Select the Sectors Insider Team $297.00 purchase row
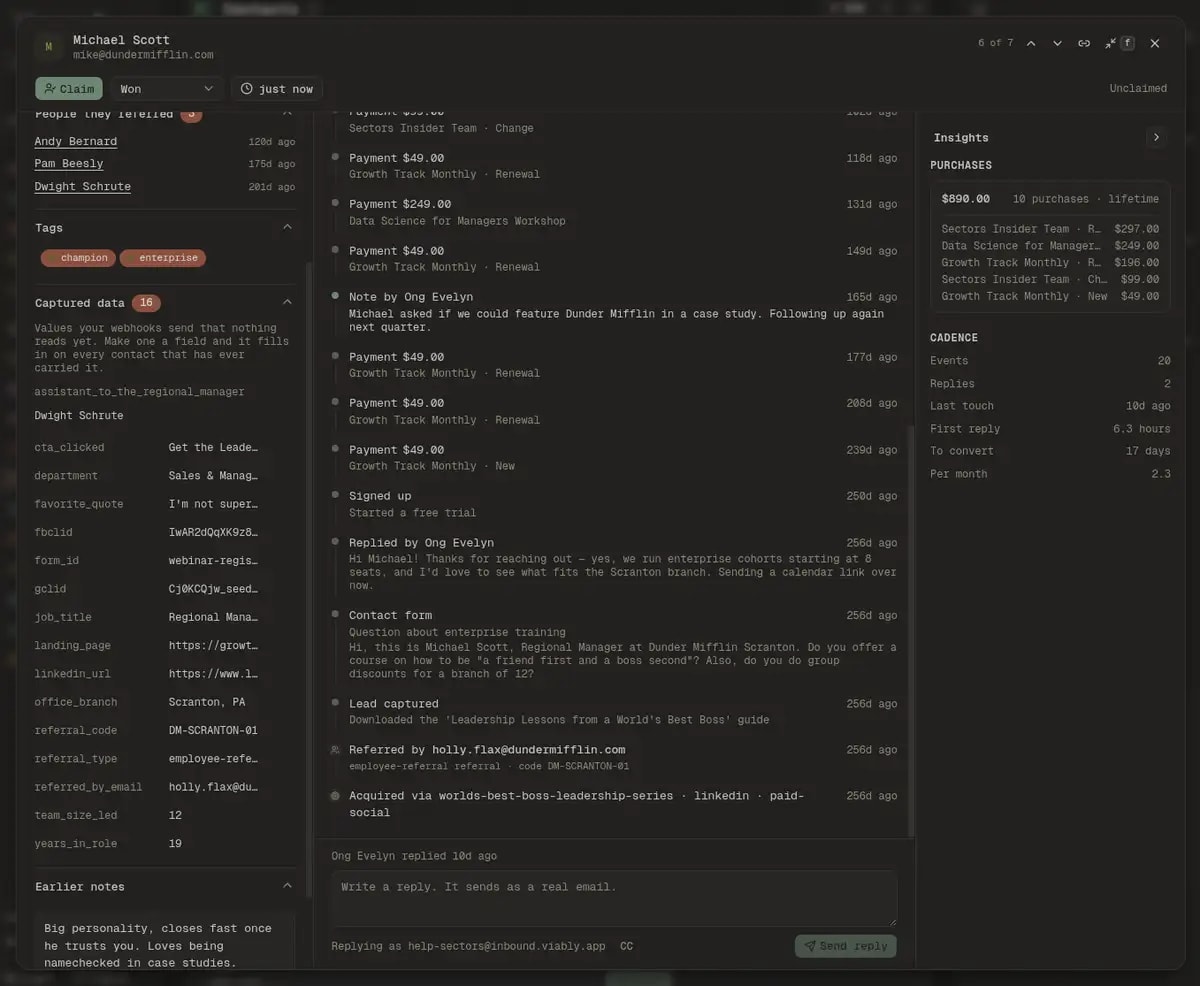 (1050, 229)
